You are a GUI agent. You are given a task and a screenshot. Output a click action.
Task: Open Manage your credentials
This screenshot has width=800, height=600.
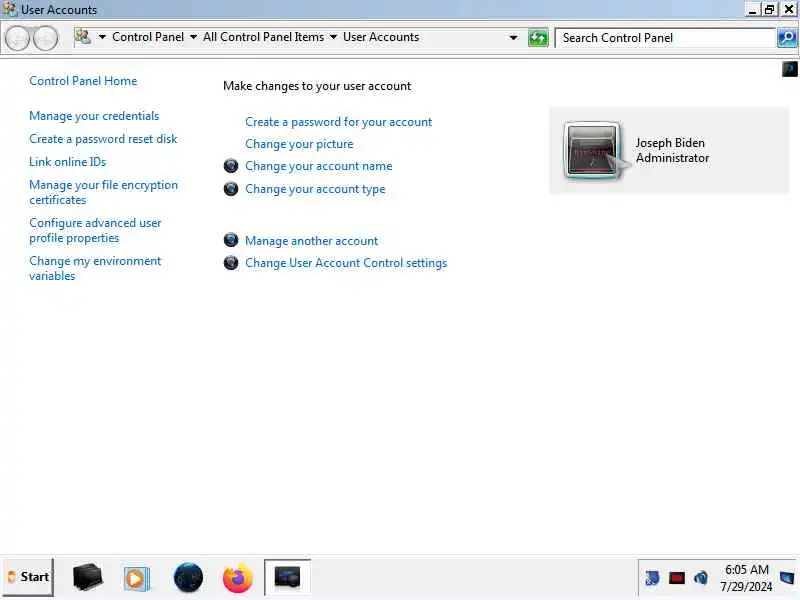tap(94, 116)
